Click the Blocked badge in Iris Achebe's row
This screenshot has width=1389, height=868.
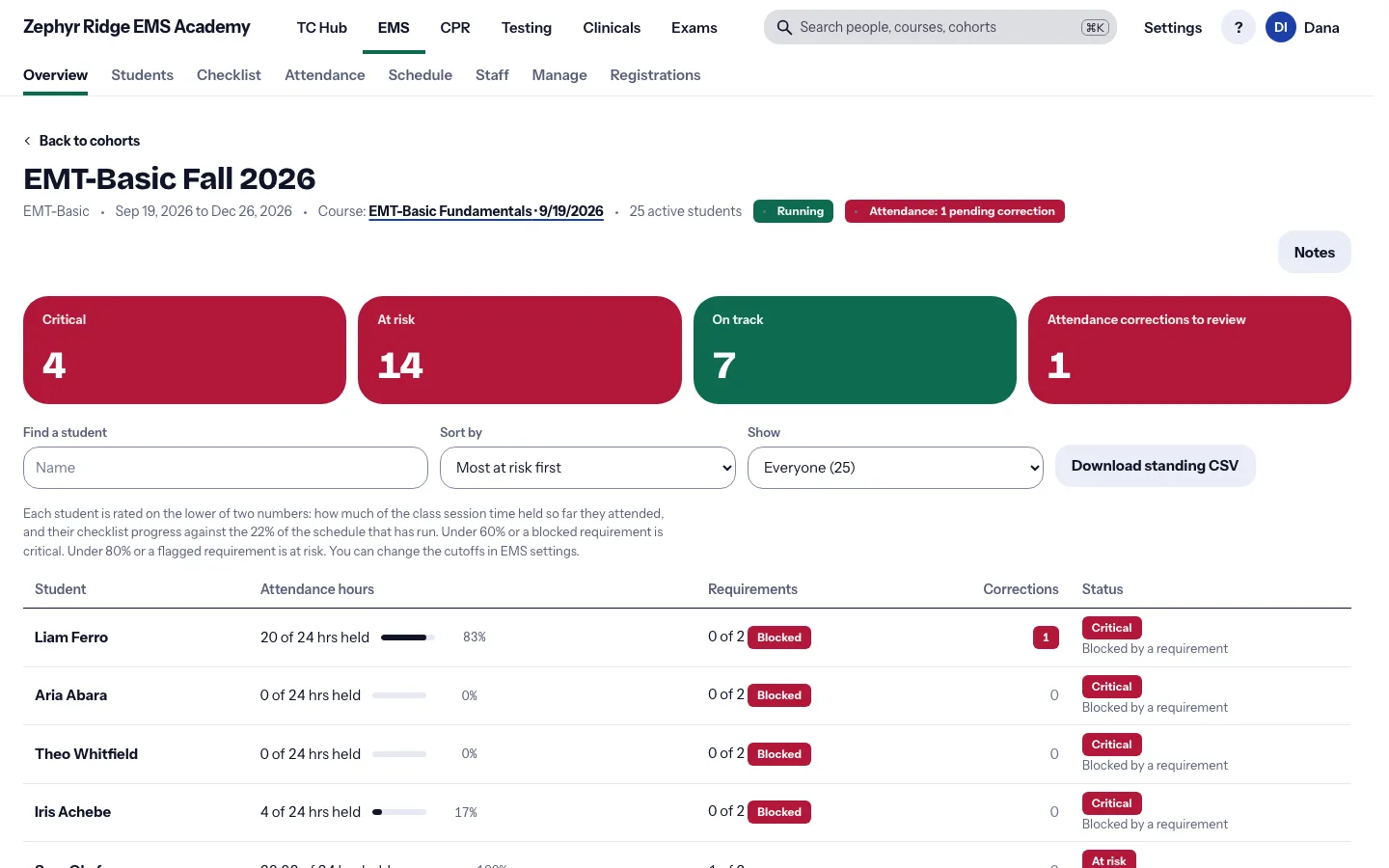tap(779, 812)
